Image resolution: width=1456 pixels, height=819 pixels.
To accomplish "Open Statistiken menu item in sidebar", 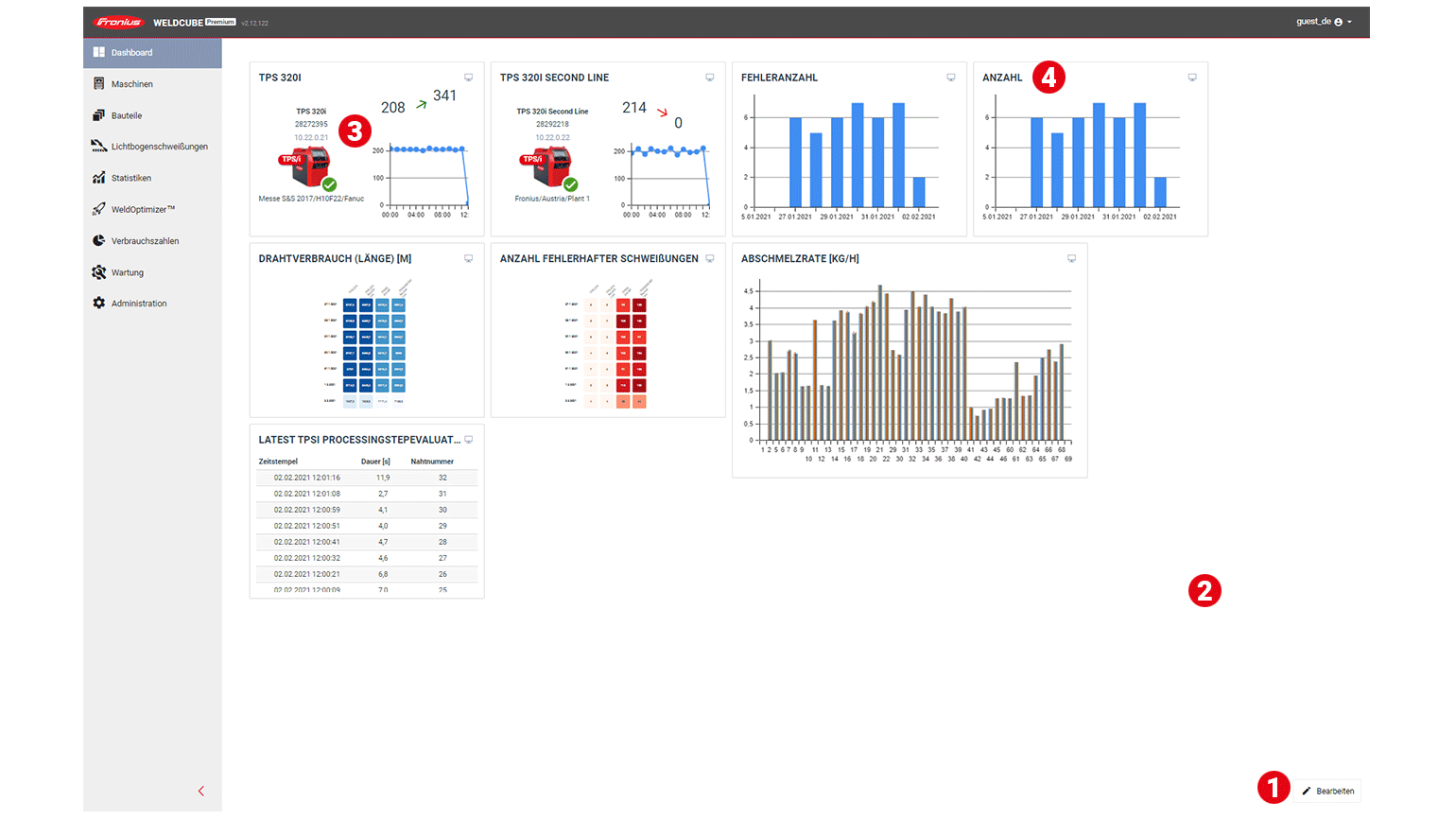I will (131, 178).
